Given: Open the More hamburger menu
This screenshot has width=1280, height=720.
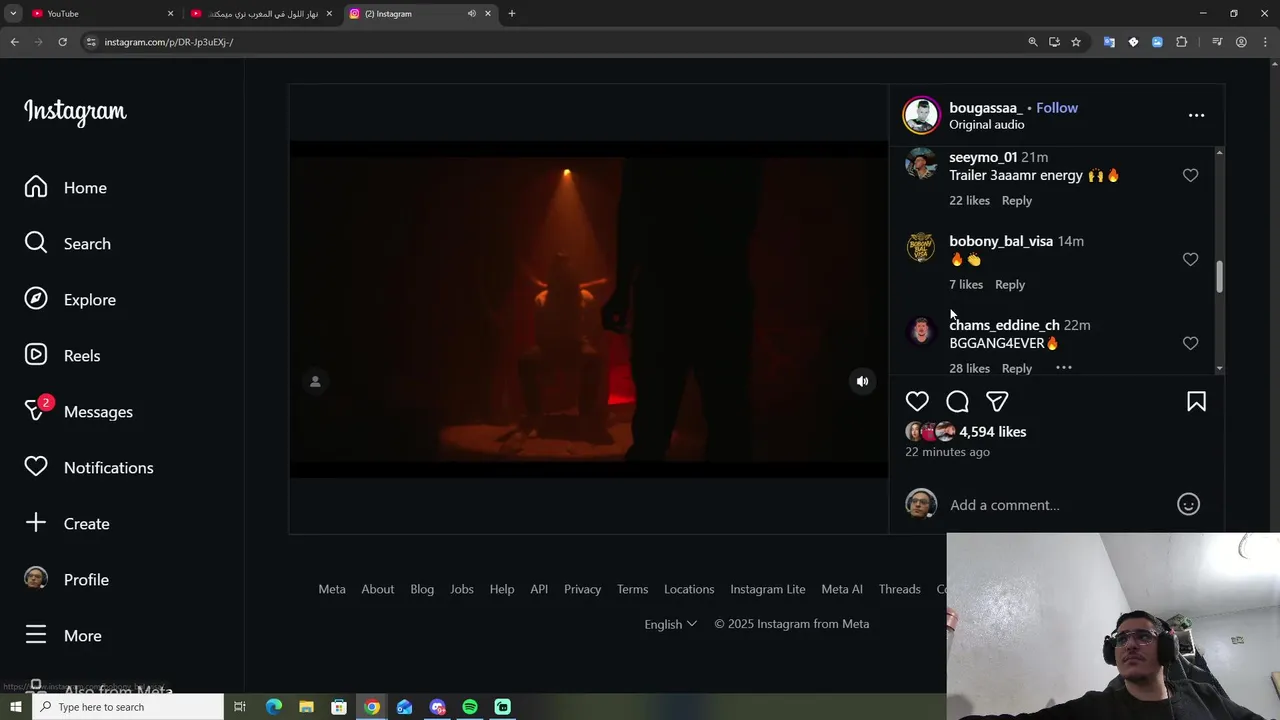Looking at the screenshot, I should [x=63, y=636].
